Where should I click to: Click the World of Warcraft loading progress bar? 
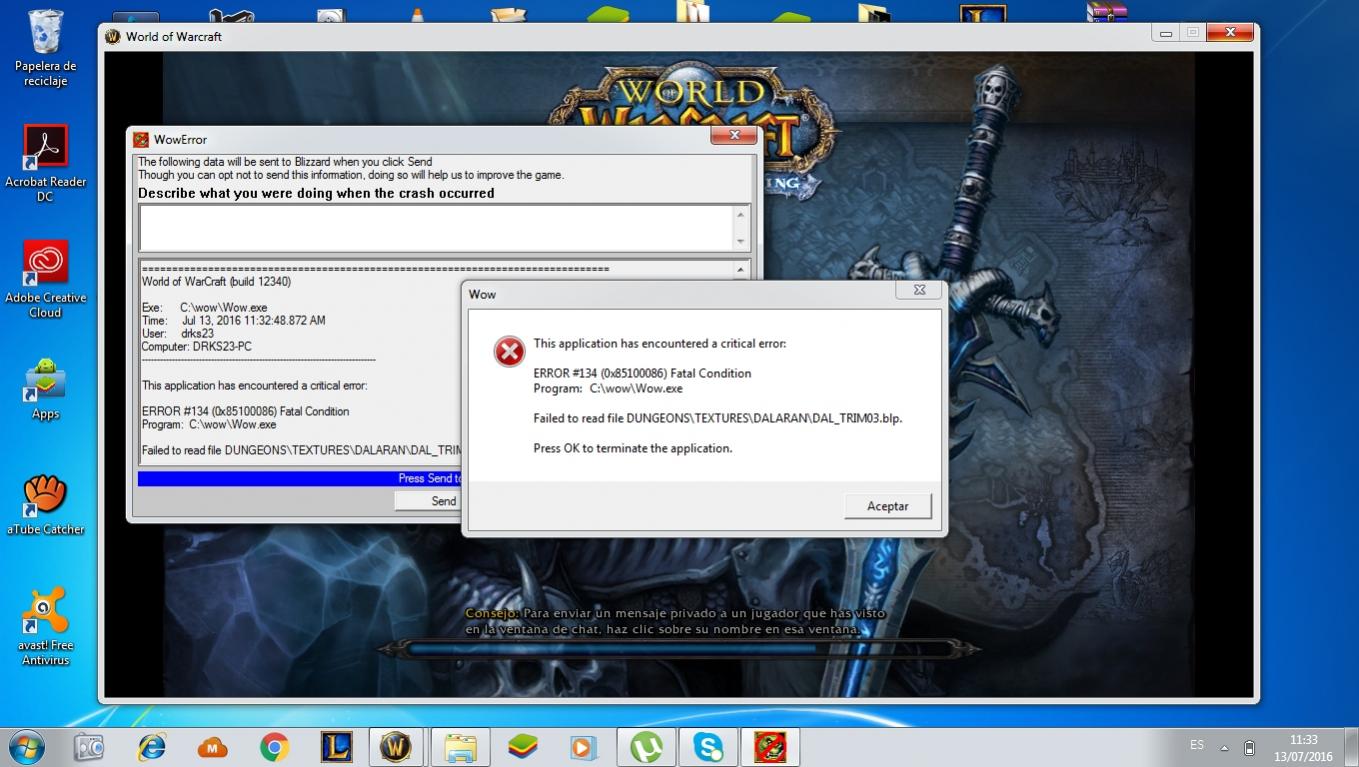coord(679,649)
